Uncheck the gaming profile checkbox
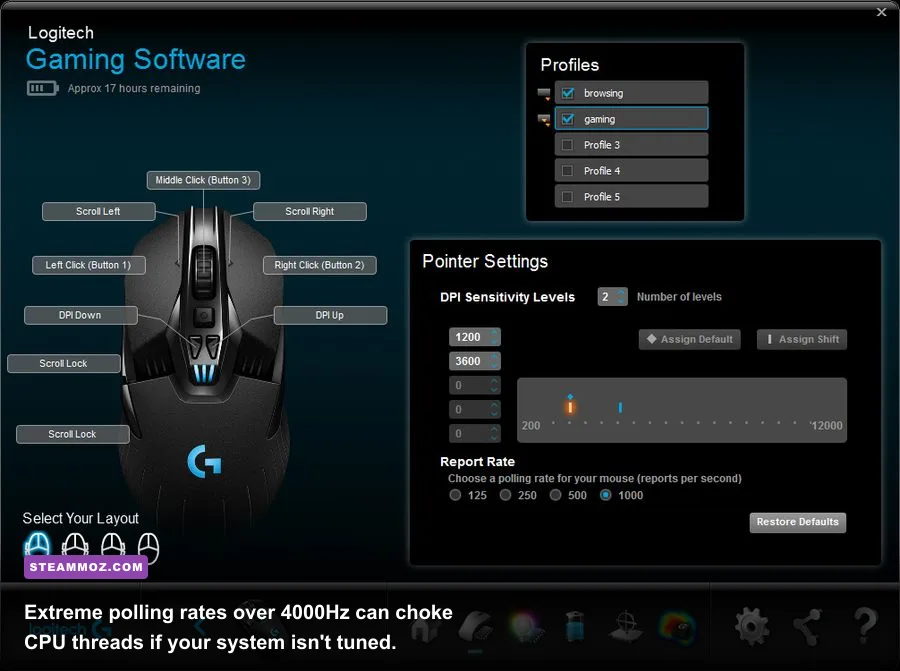The image size is (900, 671). point(568,119)
